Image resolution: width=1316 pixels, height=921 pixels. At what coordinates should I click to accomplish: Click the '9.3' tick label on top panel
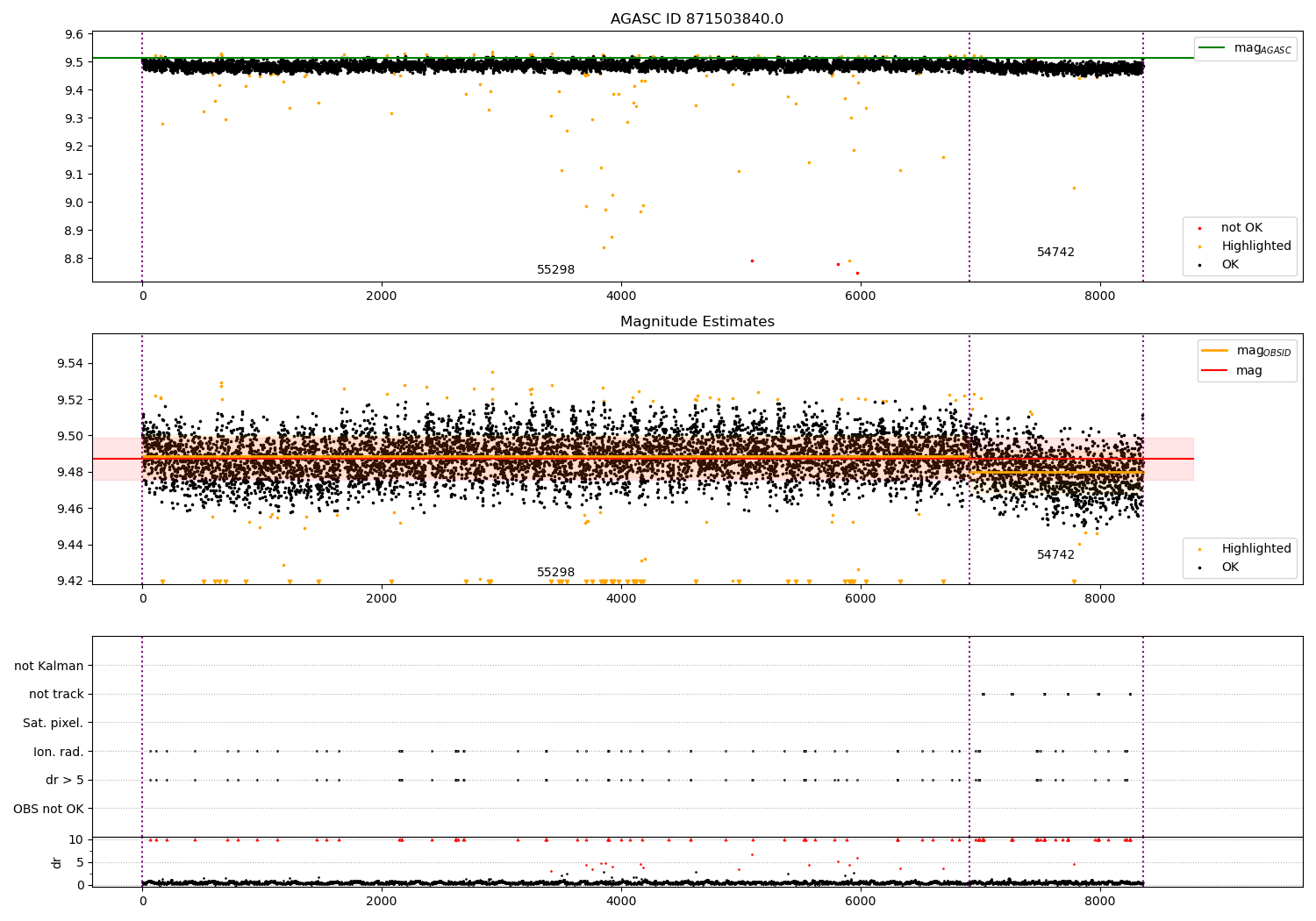pyautogui.click(x=75, y=119)
